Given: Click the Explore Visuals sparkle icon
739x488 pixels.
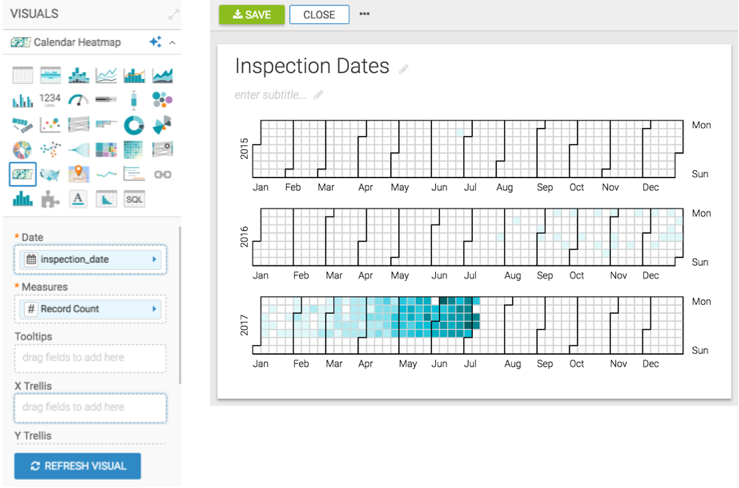Looking at the screenshot, I should pos(154,42).
